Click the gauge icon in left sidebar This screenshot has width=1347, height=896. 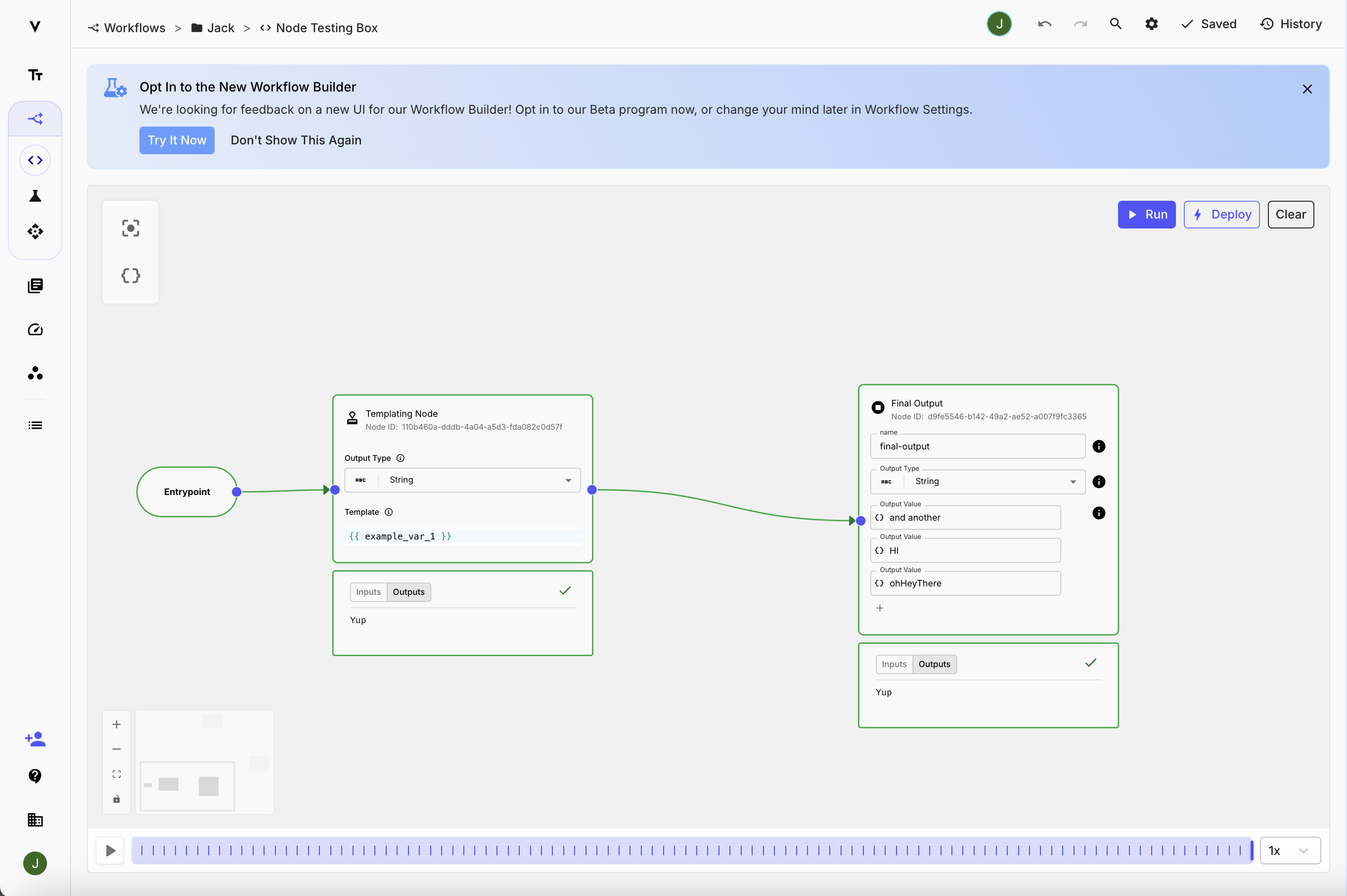pyautogui.click(x=35, y=330)
